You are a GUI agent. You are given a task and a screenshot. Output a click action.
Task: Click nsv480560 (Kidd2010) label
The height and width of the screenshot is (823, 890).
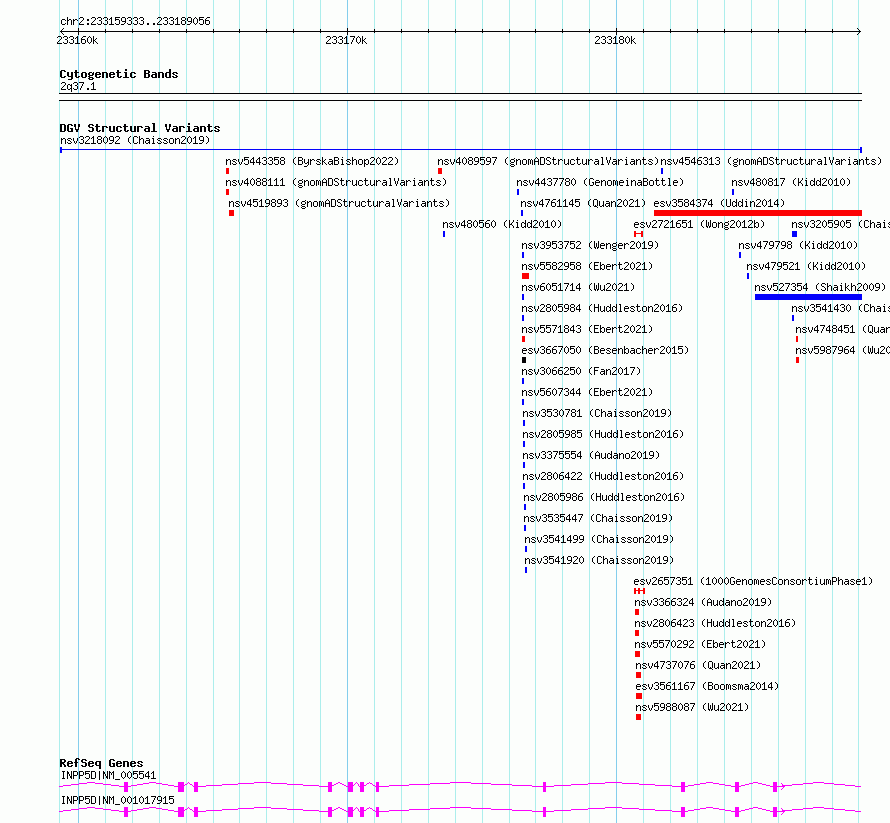click(502, 224)
